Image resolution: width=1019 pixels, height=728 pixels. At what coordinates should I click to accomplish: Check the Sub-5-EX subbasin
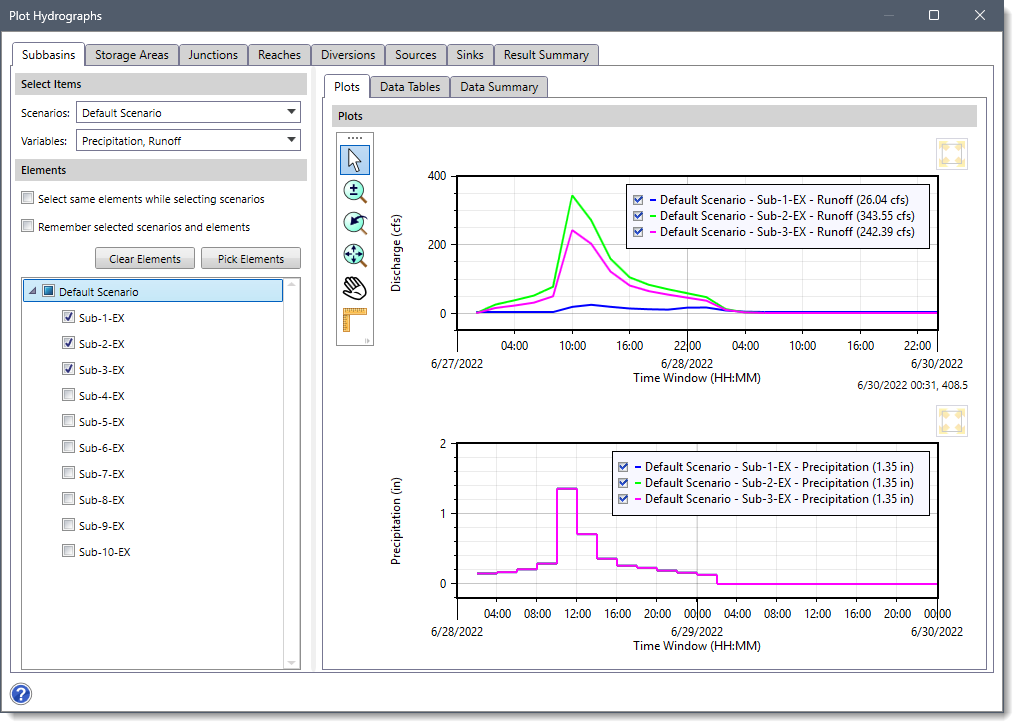[x=68, y=421]
